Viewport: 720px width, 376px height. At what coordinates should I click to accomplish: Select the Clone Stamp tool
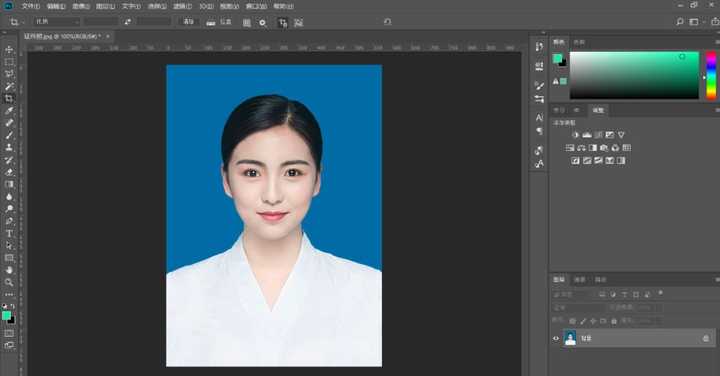[x=9, y=147]
